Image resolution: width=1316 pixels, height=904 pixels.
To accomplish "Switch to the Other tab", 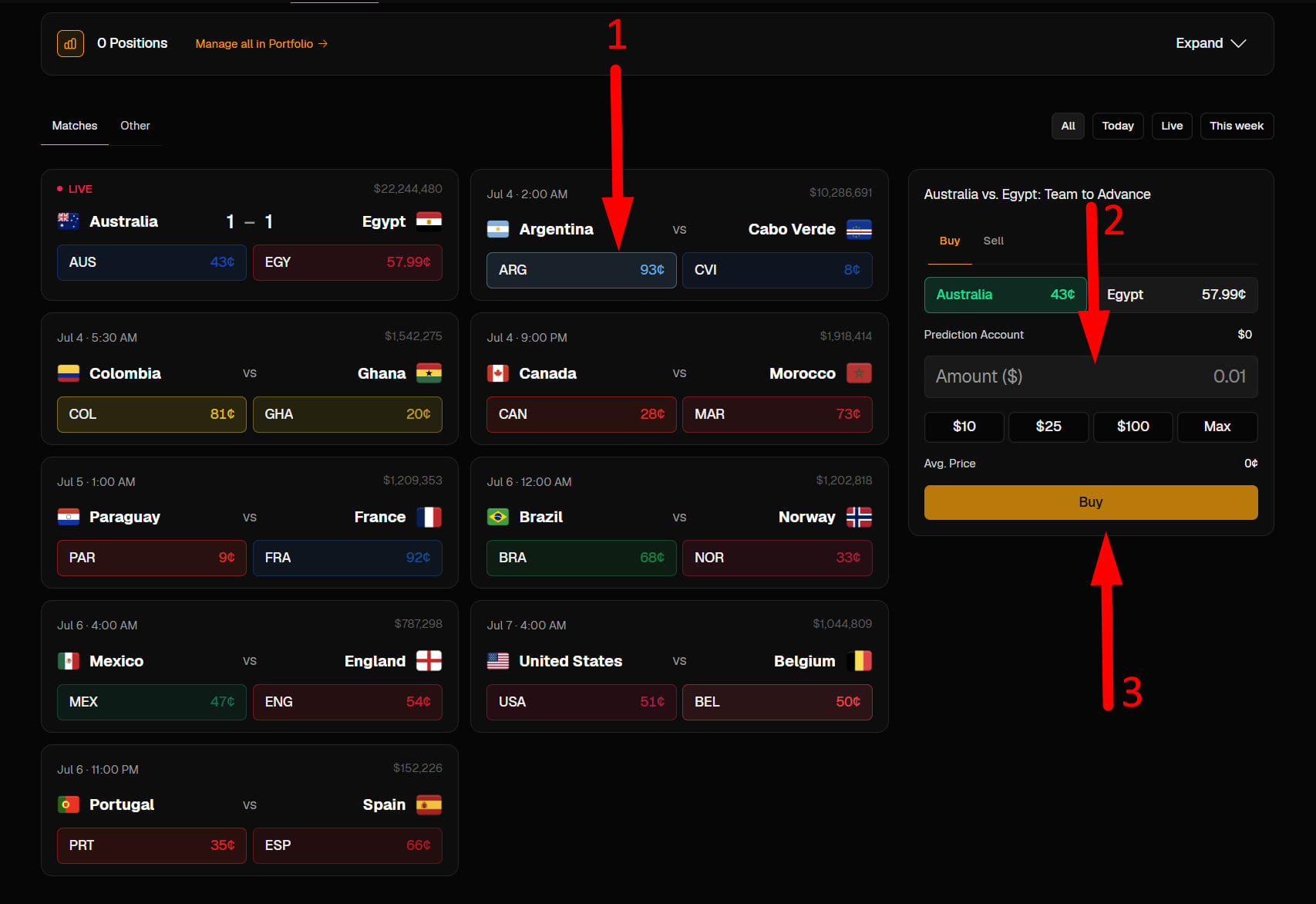I will point(135,126).
